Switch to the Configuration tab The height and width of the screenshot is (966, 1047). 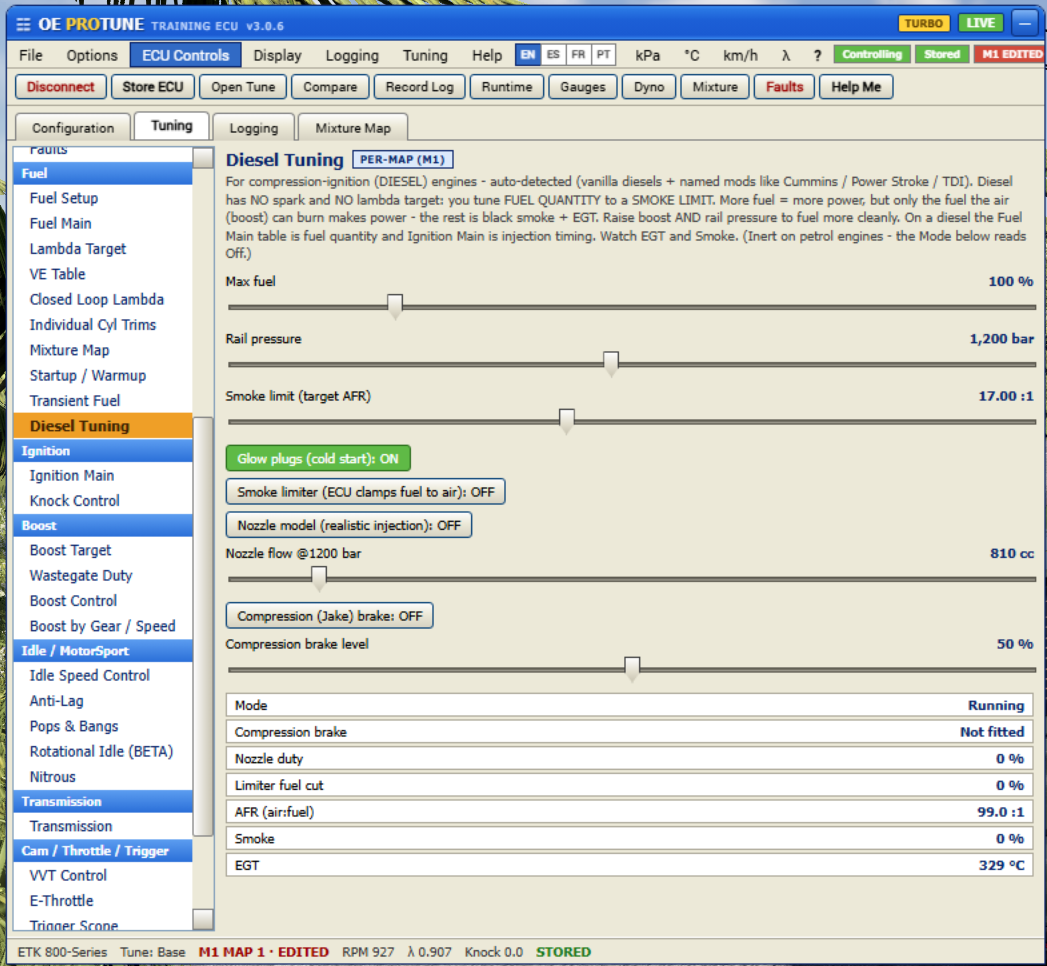(73, 128)
